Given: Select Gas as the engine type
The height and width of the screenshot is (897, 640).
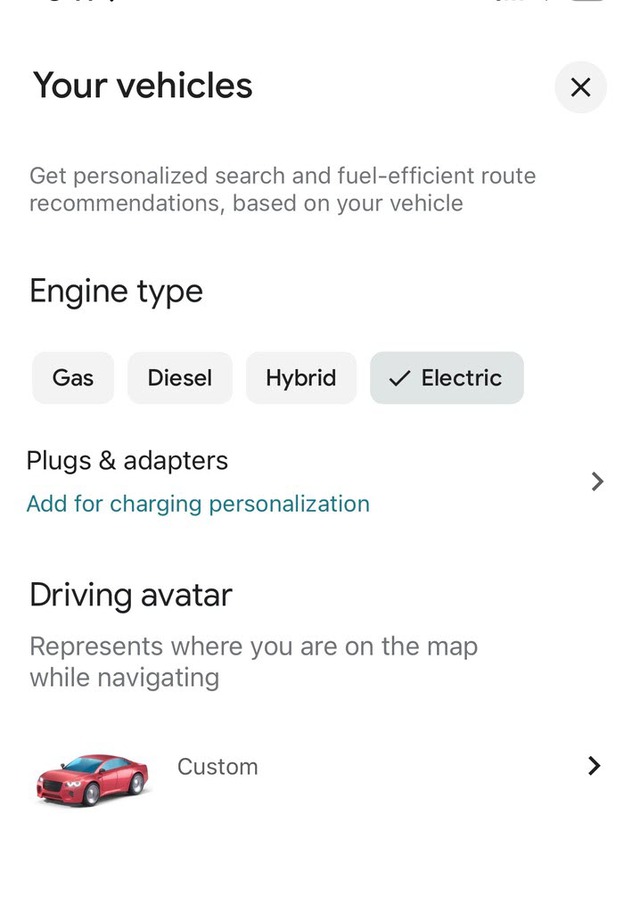Looking at the screenshot, I should pyautogui.click(x=72, y=378).
